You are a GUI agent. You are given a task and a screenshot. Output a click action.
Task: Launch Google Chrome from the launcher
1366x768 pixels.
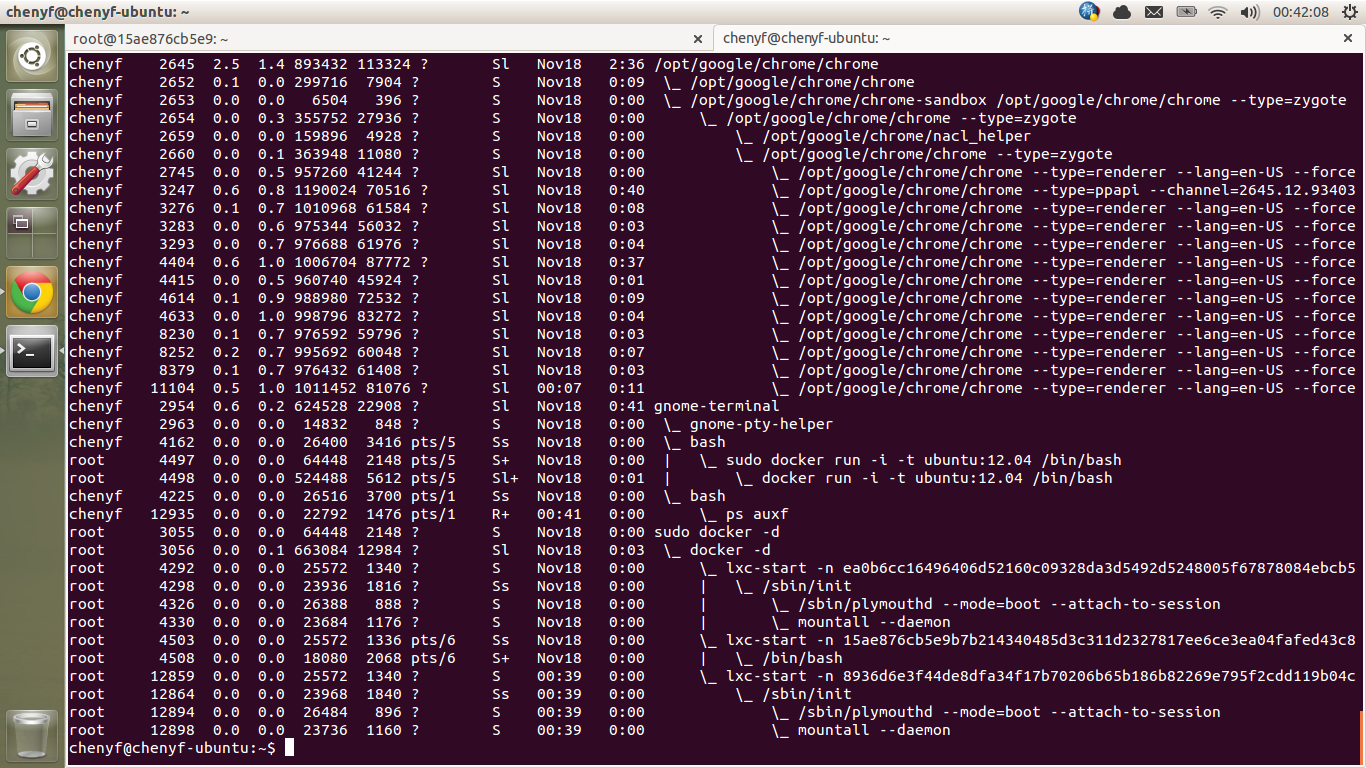[x=32, y=292]
